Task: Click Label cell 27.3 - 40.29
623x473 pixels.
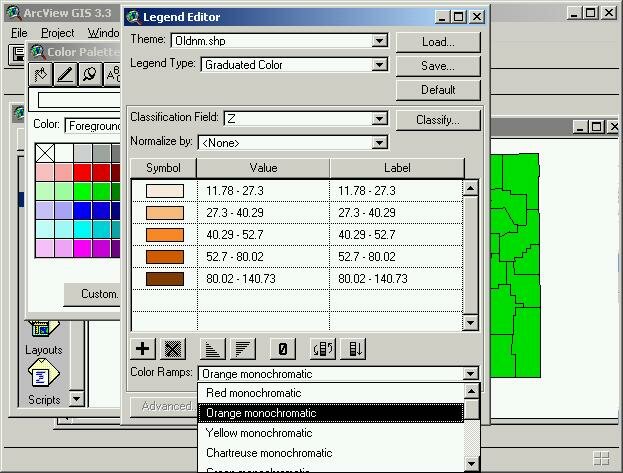Action: pos(396,213)
